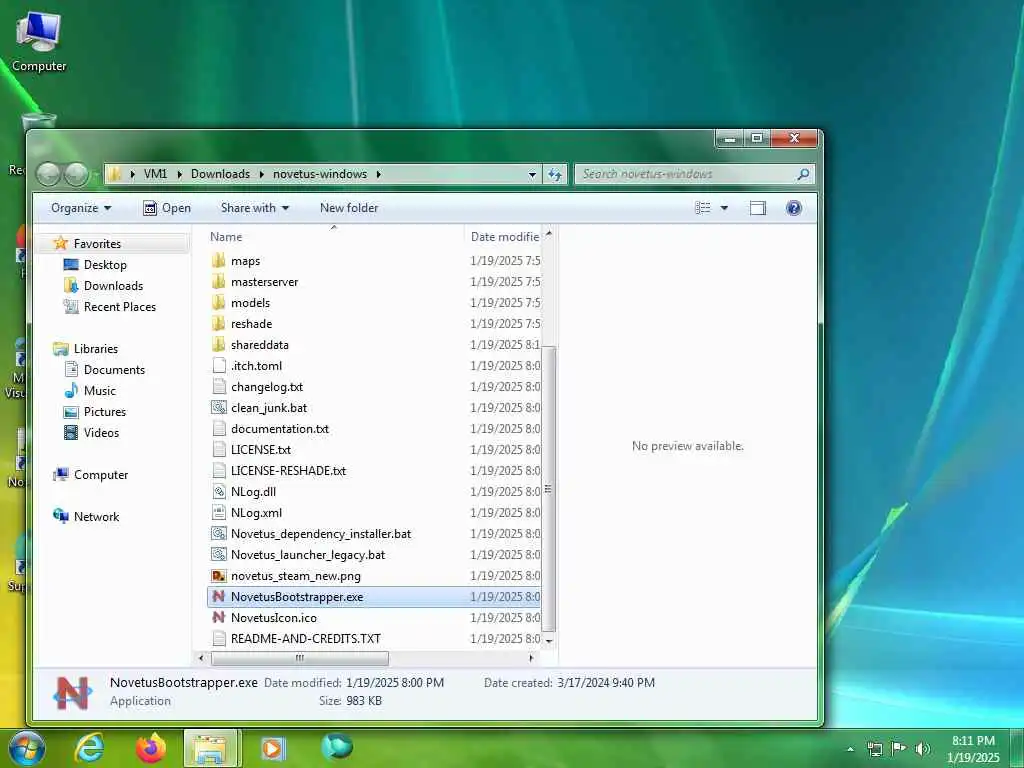Image resolution: width=1024 pixels, height=768 pixels.
Task: Refresh the current folder view
Action: coord(554,174)
